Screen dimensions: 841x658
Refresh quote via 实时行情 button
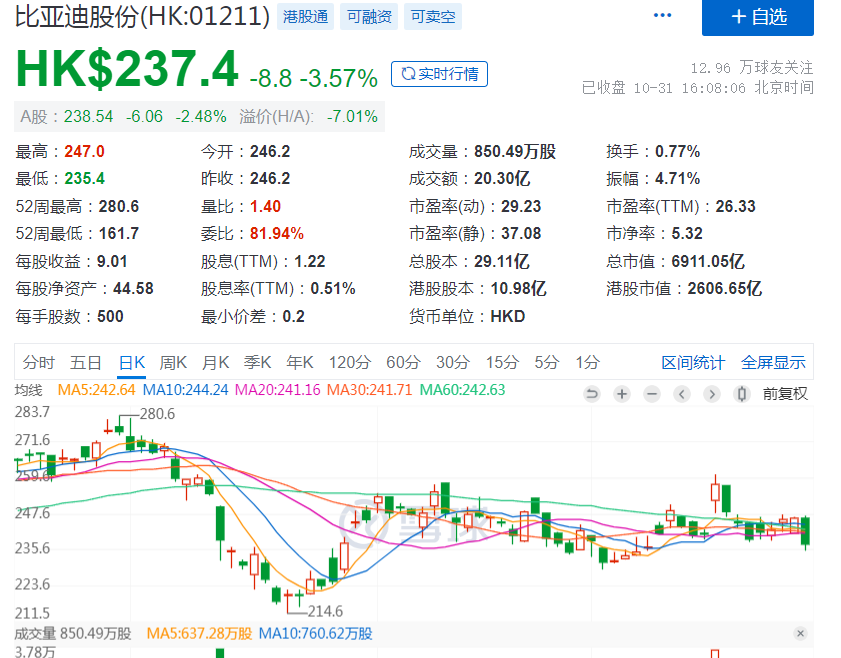tap(439, 74)
